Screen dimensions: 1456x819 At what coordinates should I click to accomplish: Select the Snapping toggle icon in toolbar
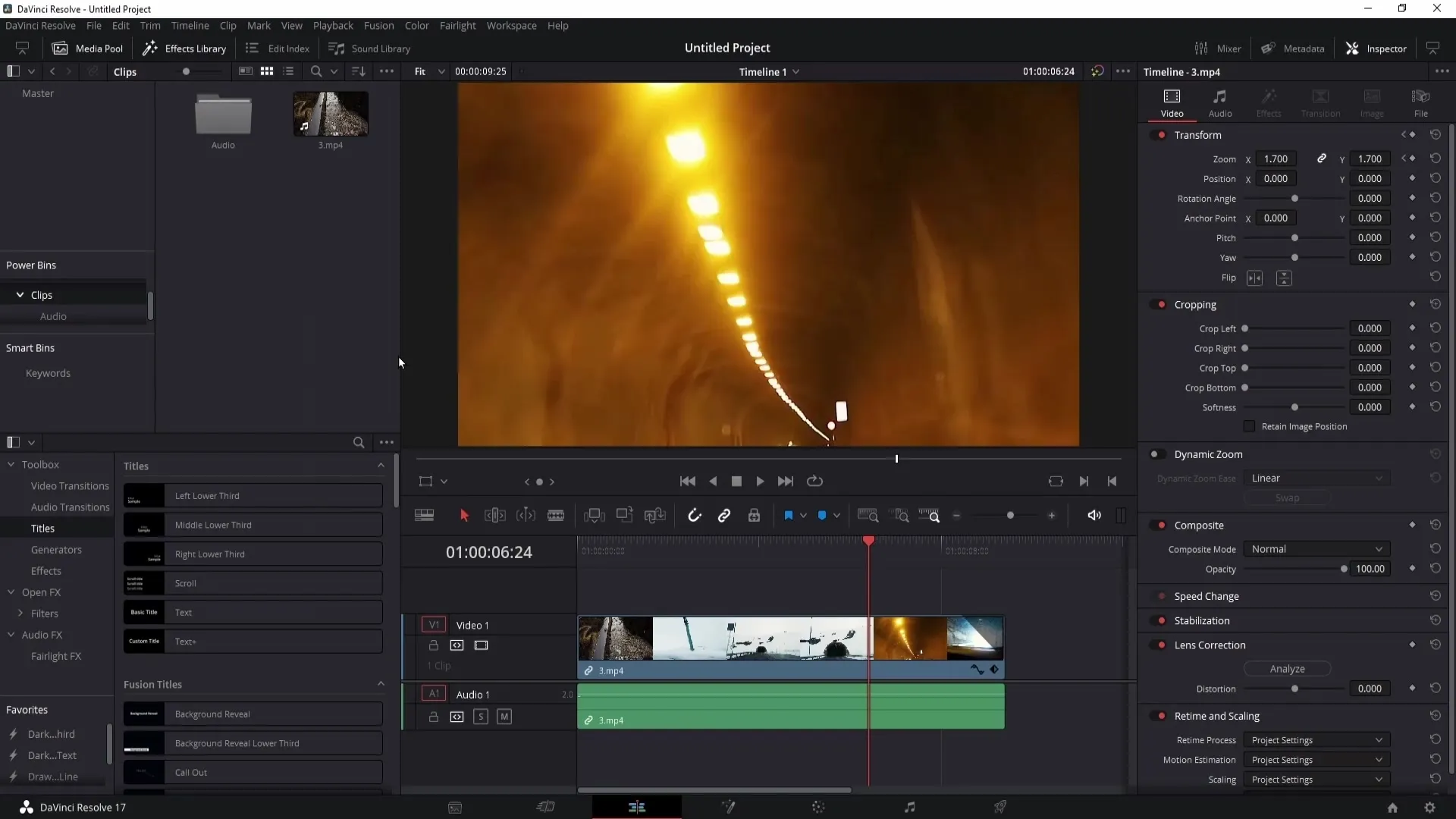tap(693, 515)
